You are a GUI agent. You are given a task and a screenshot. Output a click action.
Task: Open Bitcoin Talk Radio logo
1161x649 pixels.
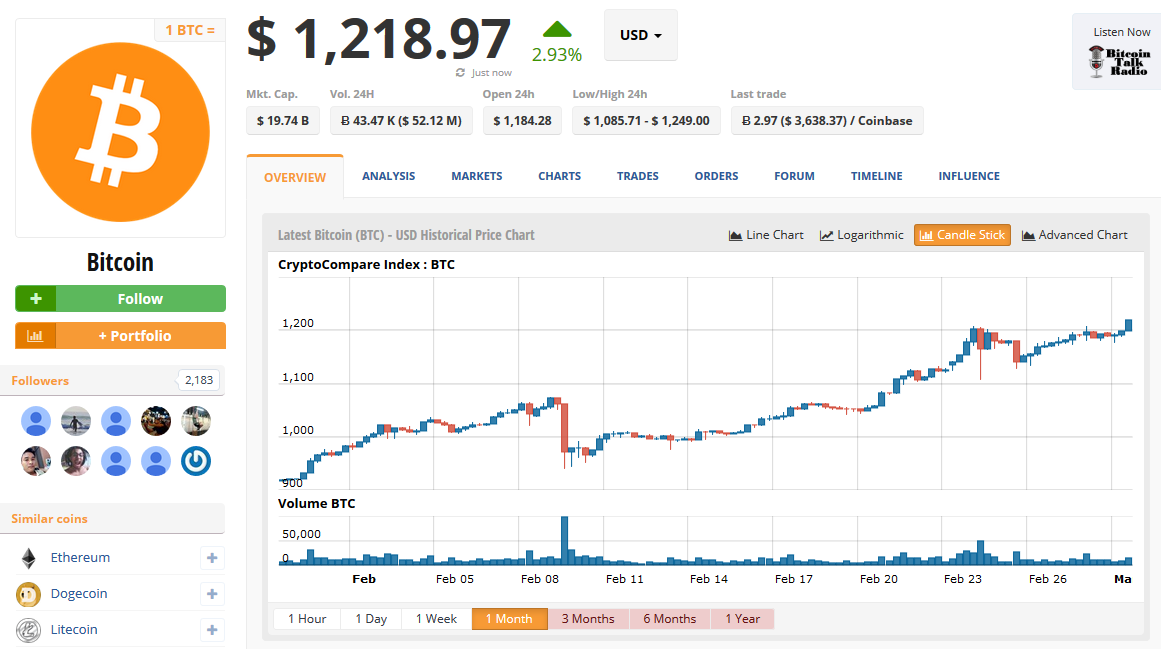click(1119, 63)
